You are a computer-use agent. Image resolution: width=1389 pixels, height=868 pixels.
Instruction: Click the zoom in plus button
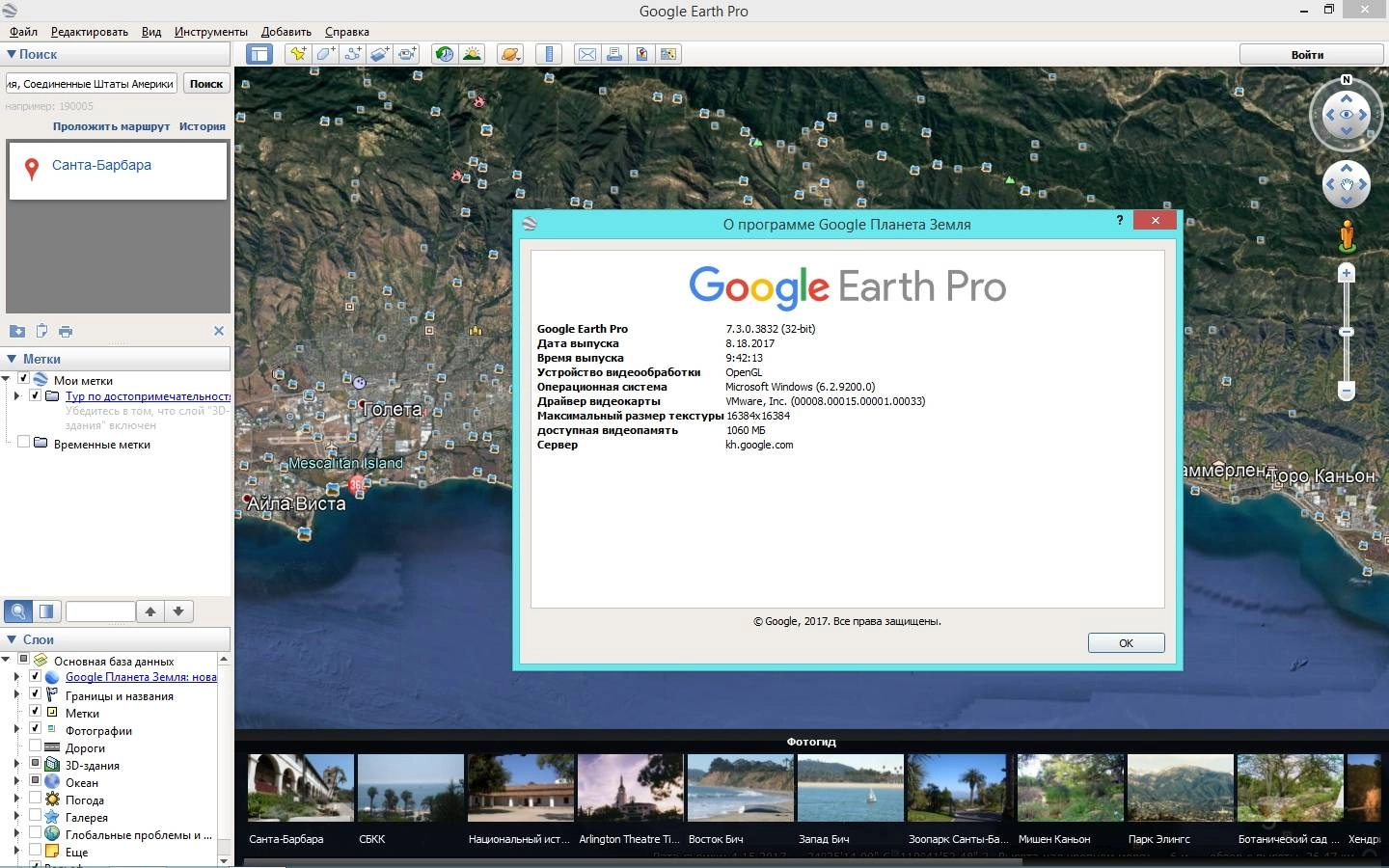pyautogui.click(x=1347, y=274)
